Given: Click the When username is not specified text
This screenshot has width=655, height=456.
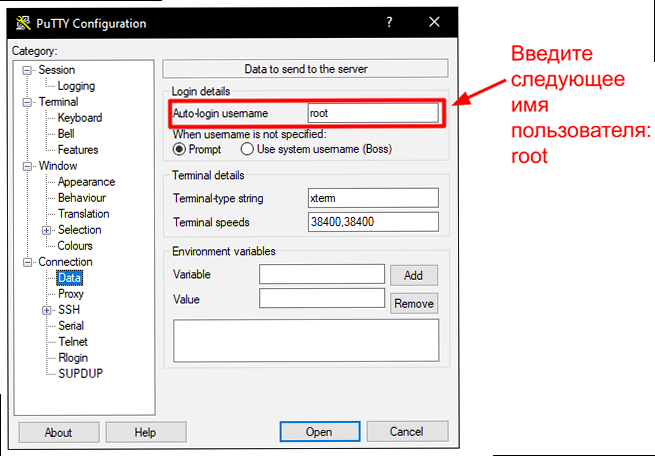Looking at the screenshot, I should (249, 134).
